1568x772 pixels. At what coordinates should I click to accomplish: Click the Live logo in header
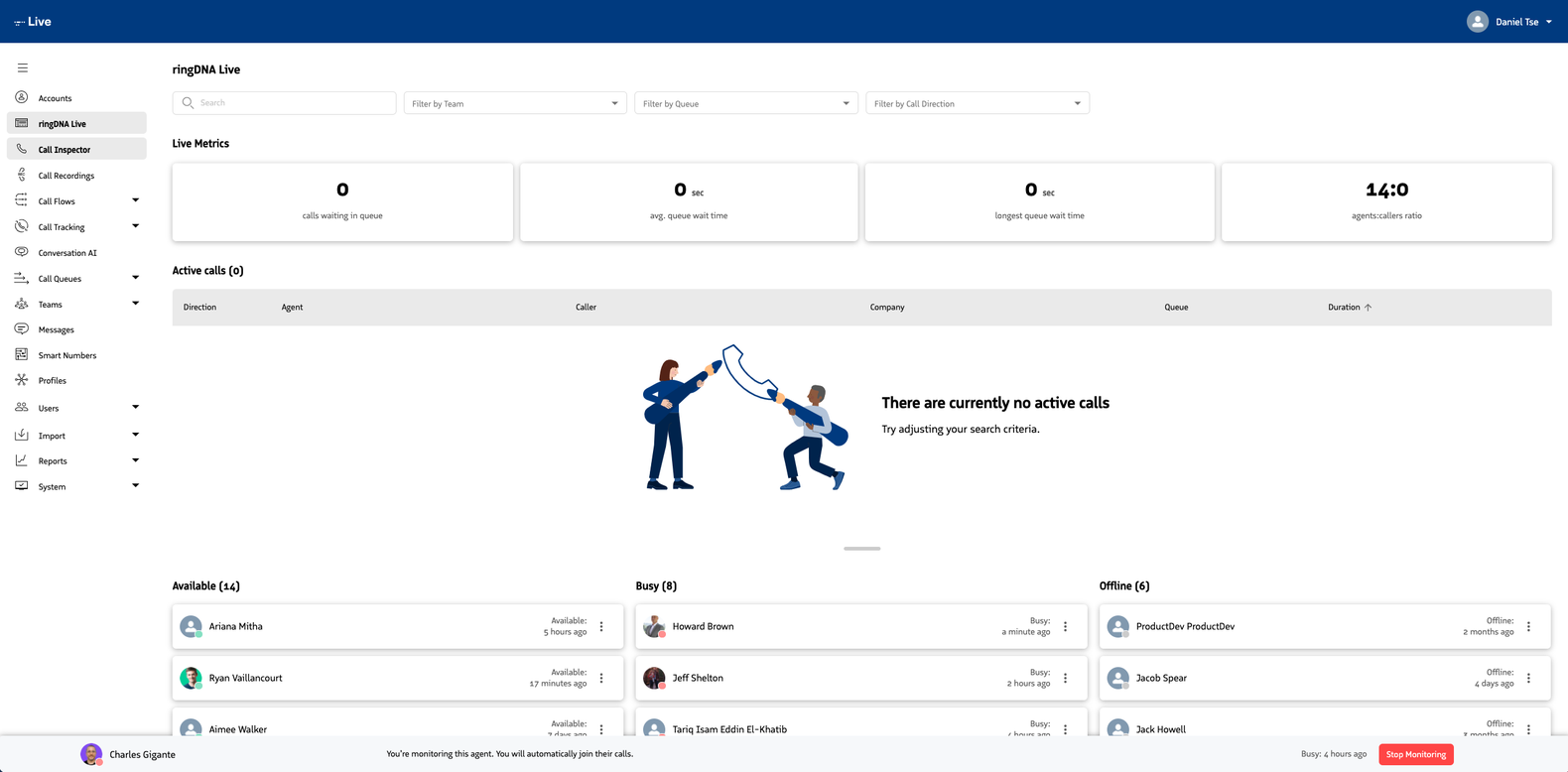coord(33,22)
